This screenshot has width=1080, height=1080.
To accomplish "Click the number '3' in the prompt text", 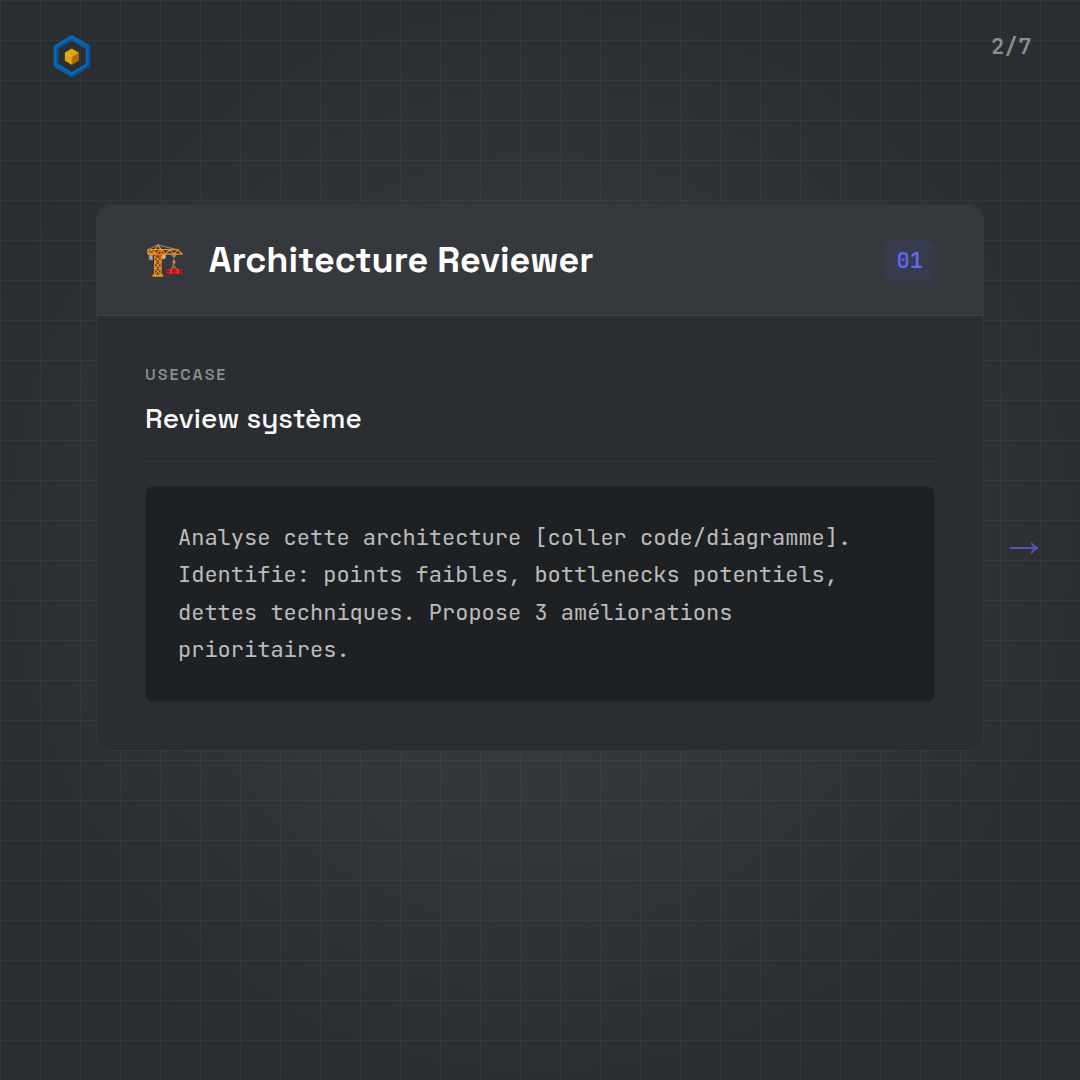I will coord(541,612).
